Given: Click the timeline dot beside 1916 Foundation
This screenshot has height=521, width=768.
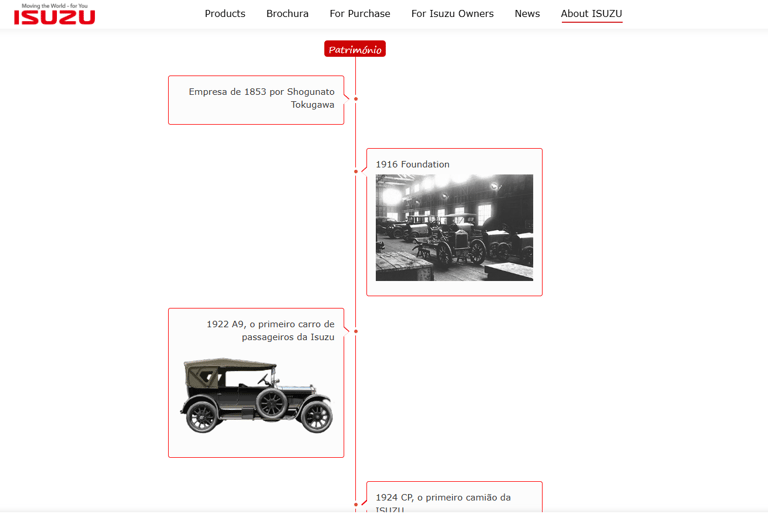Looking at the screenshot, I should click(x=356, y=171).
